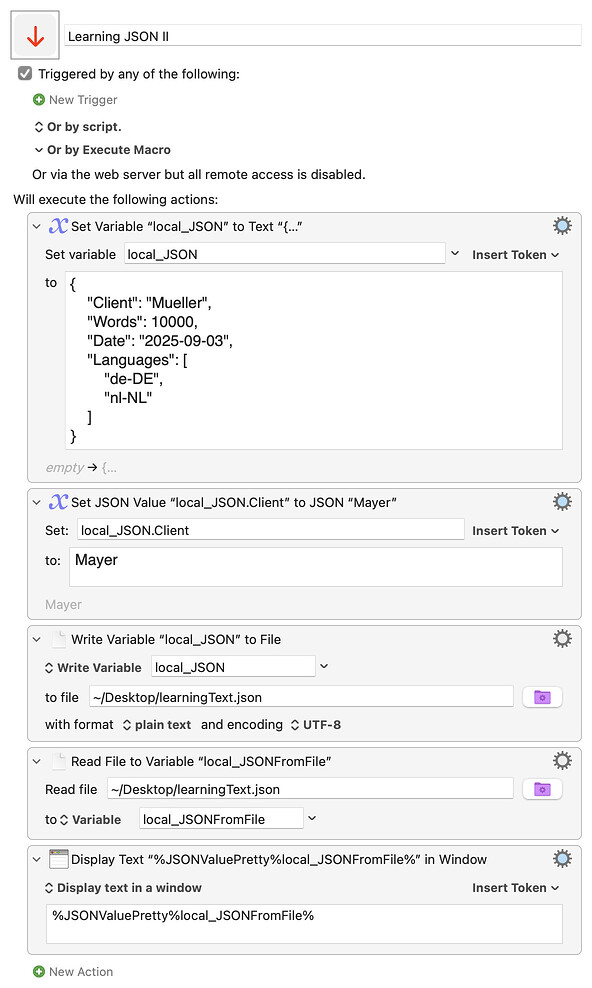Click the file icon of Write Variable action
The width and height of the screenshot is (592, 988).
(x=59, y=639)
